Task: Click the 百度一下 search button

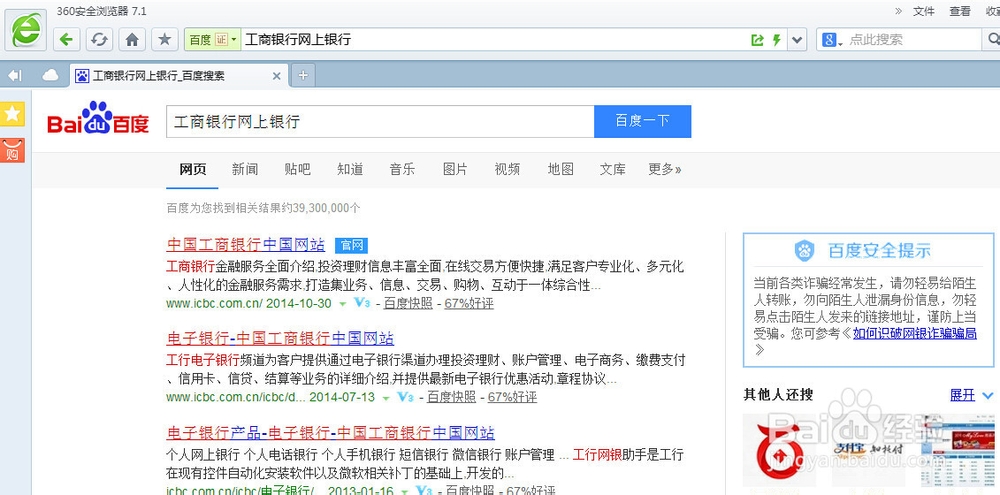Action: (x=642, y=121)
